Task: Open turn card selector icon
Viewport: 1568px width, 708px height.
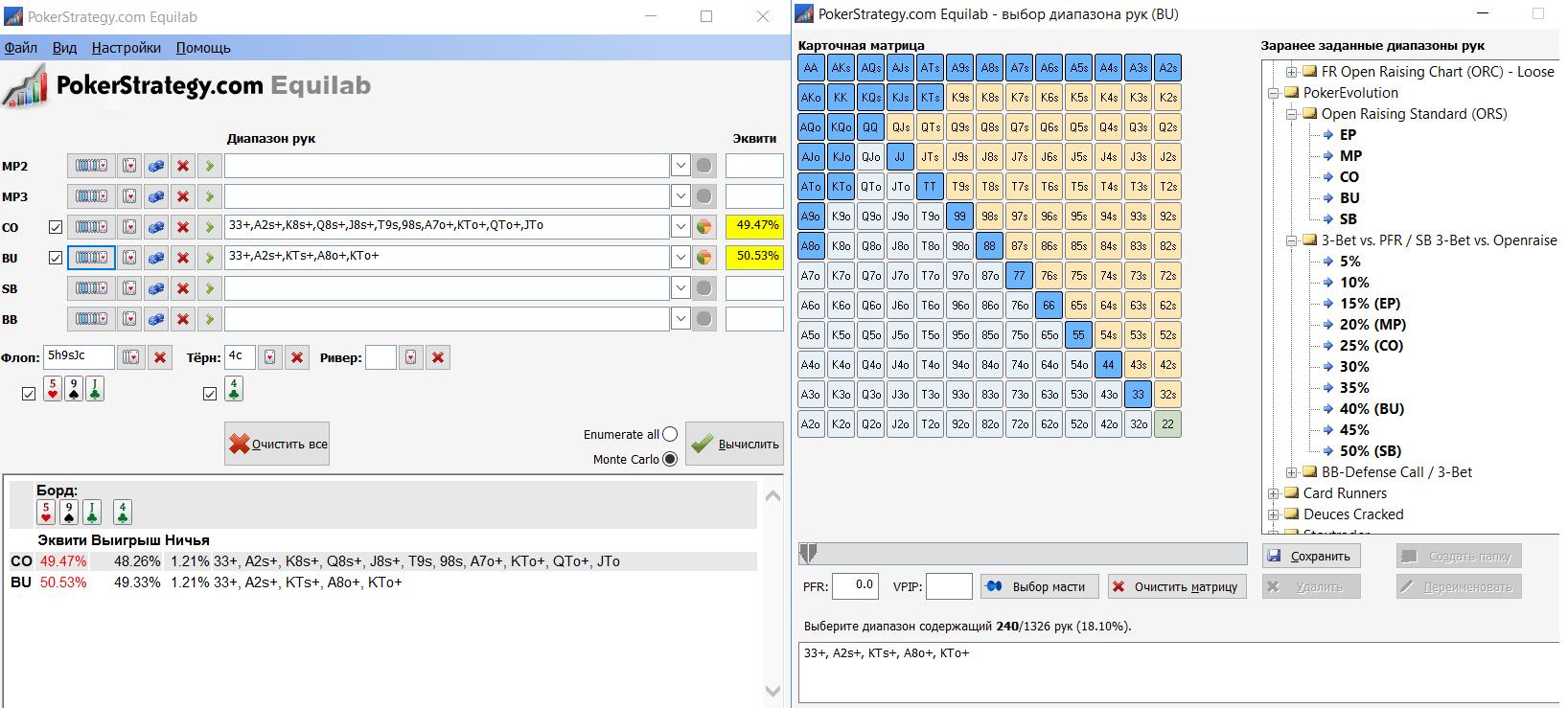Action: [270, 357]
